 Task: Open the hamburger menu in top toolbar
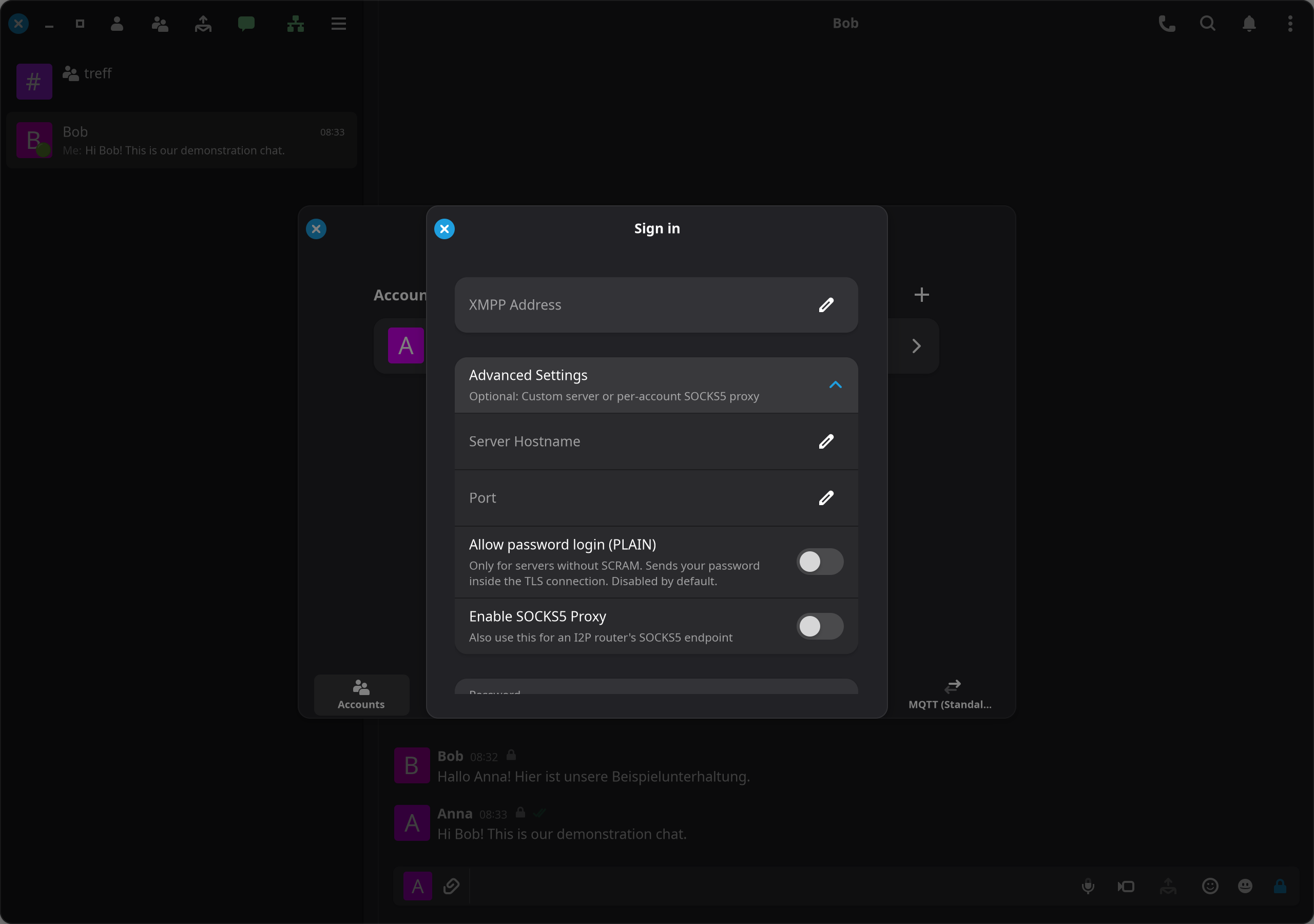coord(339,24)
